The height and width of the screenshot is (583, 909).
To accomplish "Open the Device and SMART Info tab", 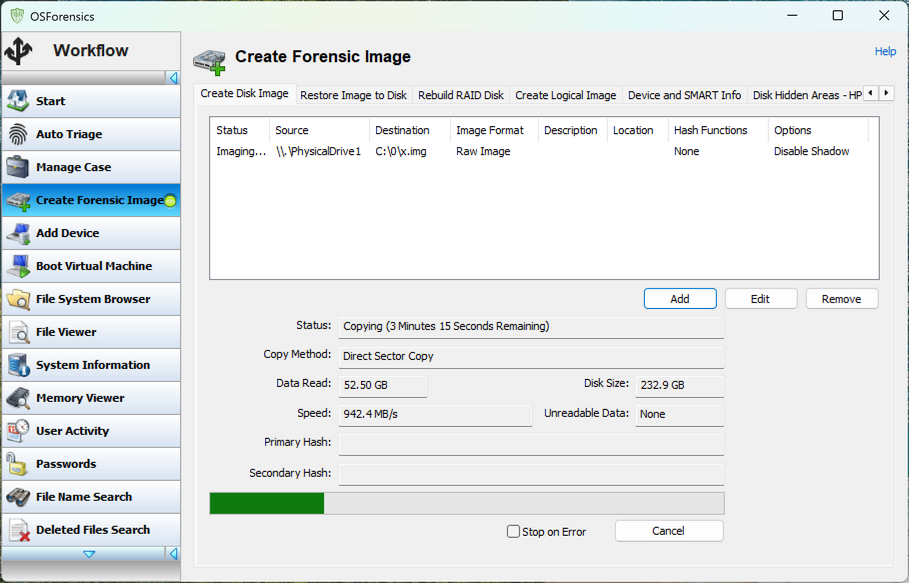I will pos(684,95).
